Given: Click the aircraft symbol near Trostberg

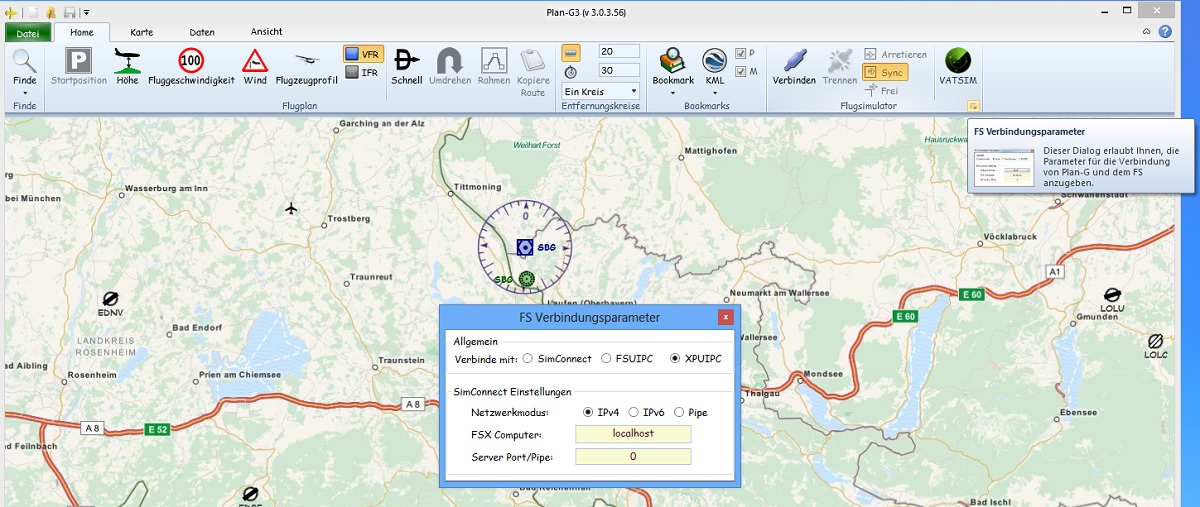Looking at the screenshot, I should point(291,208).
